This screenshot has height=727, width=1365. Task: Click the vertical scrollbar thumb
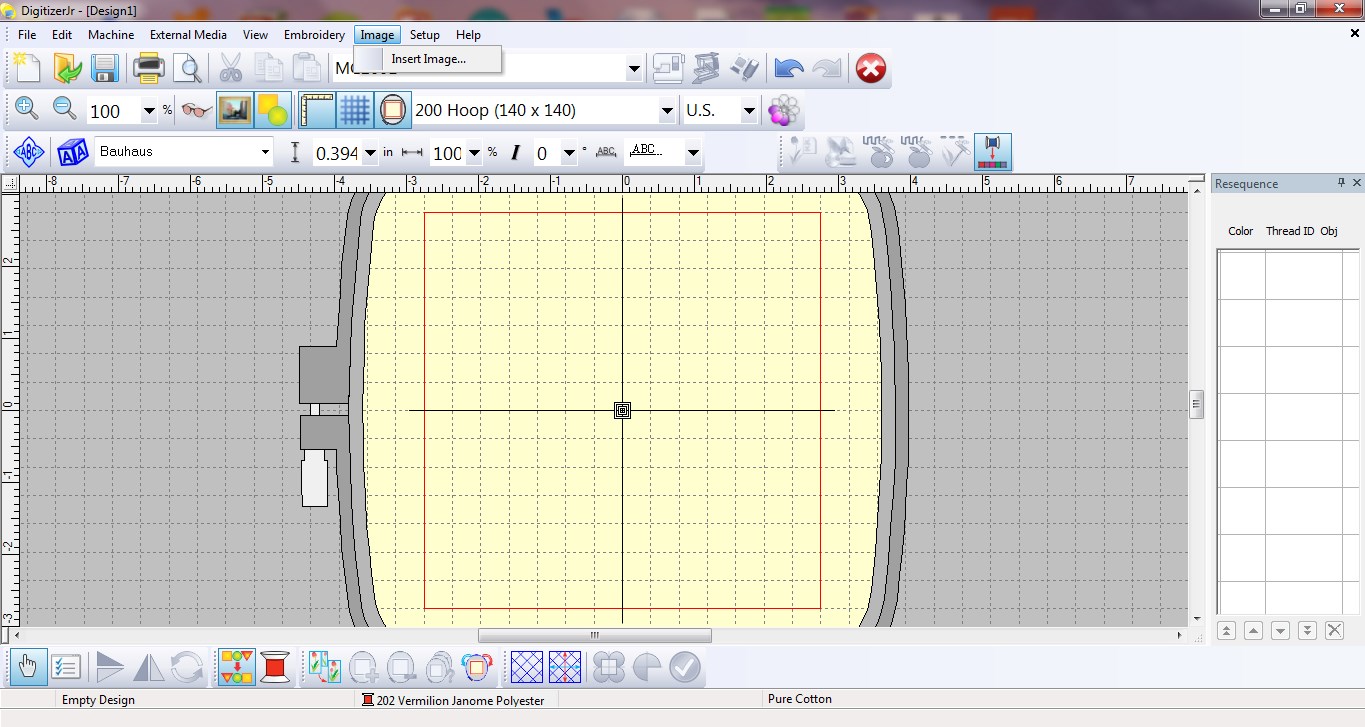click(1197, 405)
